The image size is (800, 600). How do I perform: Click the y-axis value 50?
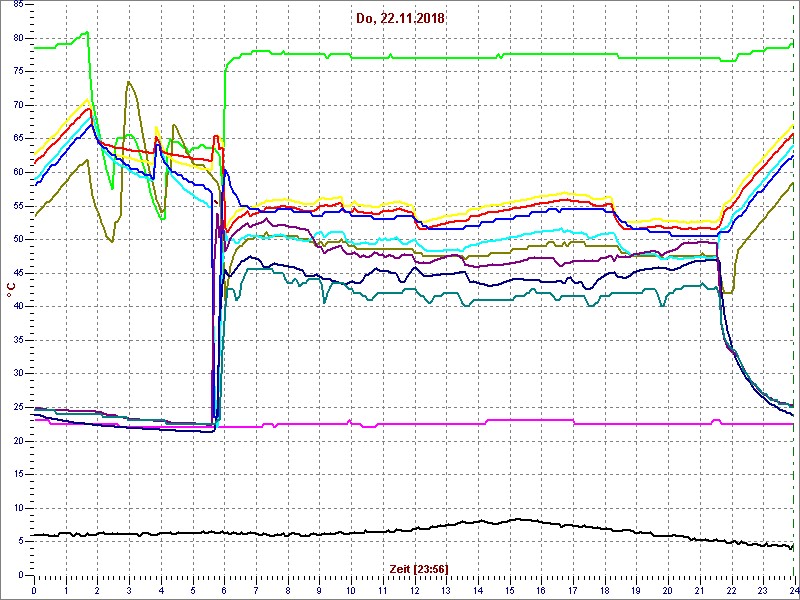(17, 240)
